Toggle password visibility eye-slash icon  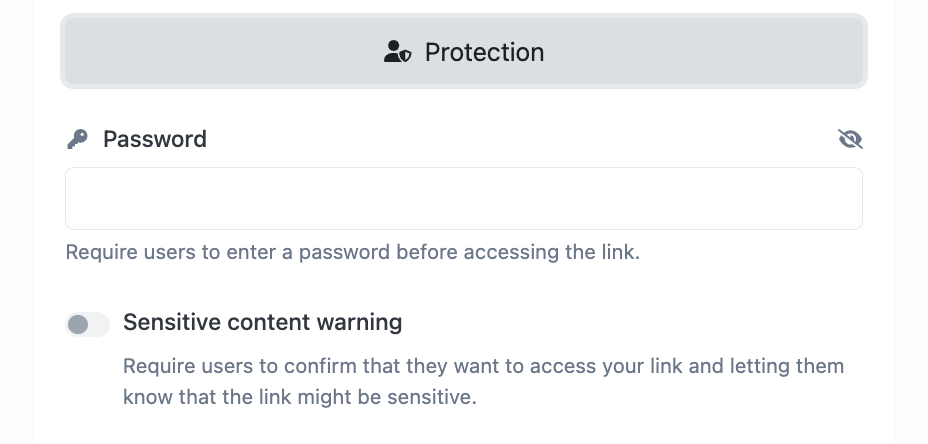[x=850, y=139]
